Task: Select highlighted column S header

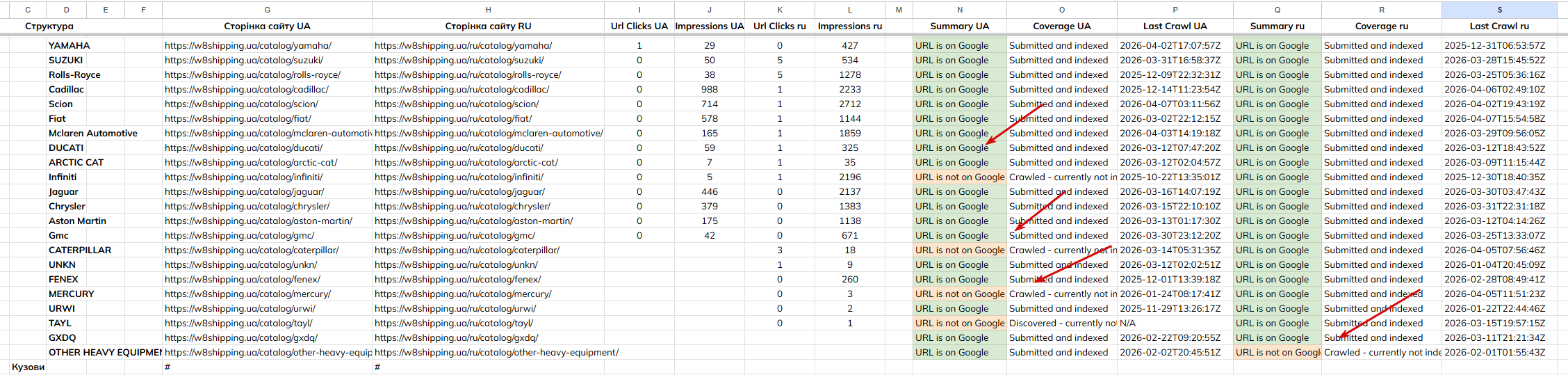Action: tap(1499, 10)
